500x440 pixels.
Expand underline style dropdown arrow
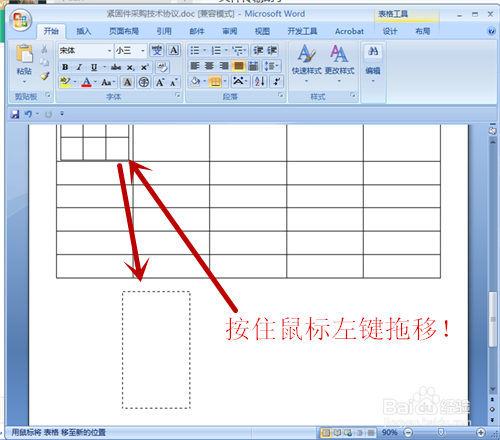[104, 67]
